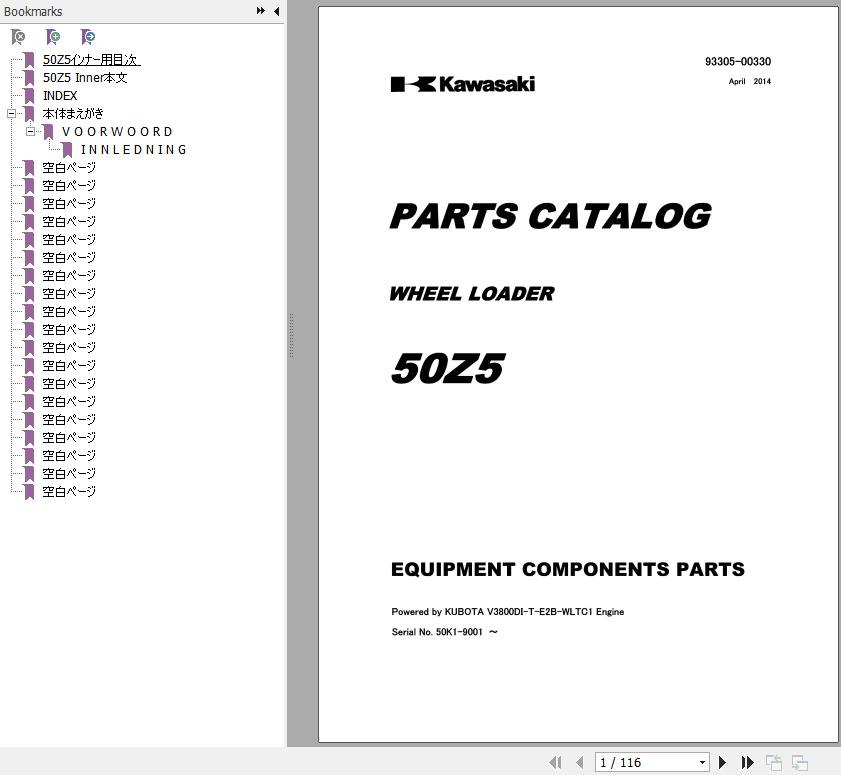This screenshot has width=841, height=775.
Task: Open the page number dropdown arrow
Action: click(x=702, y=762)
